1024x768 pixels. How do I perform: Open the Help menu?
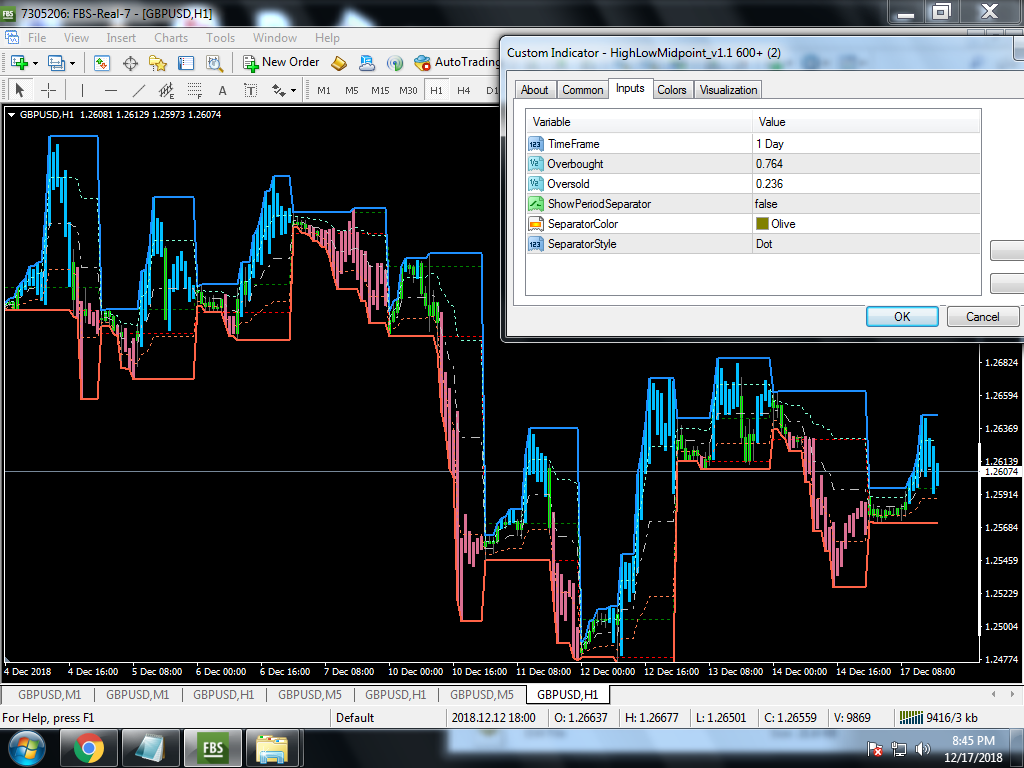click(x=327, y=38)
